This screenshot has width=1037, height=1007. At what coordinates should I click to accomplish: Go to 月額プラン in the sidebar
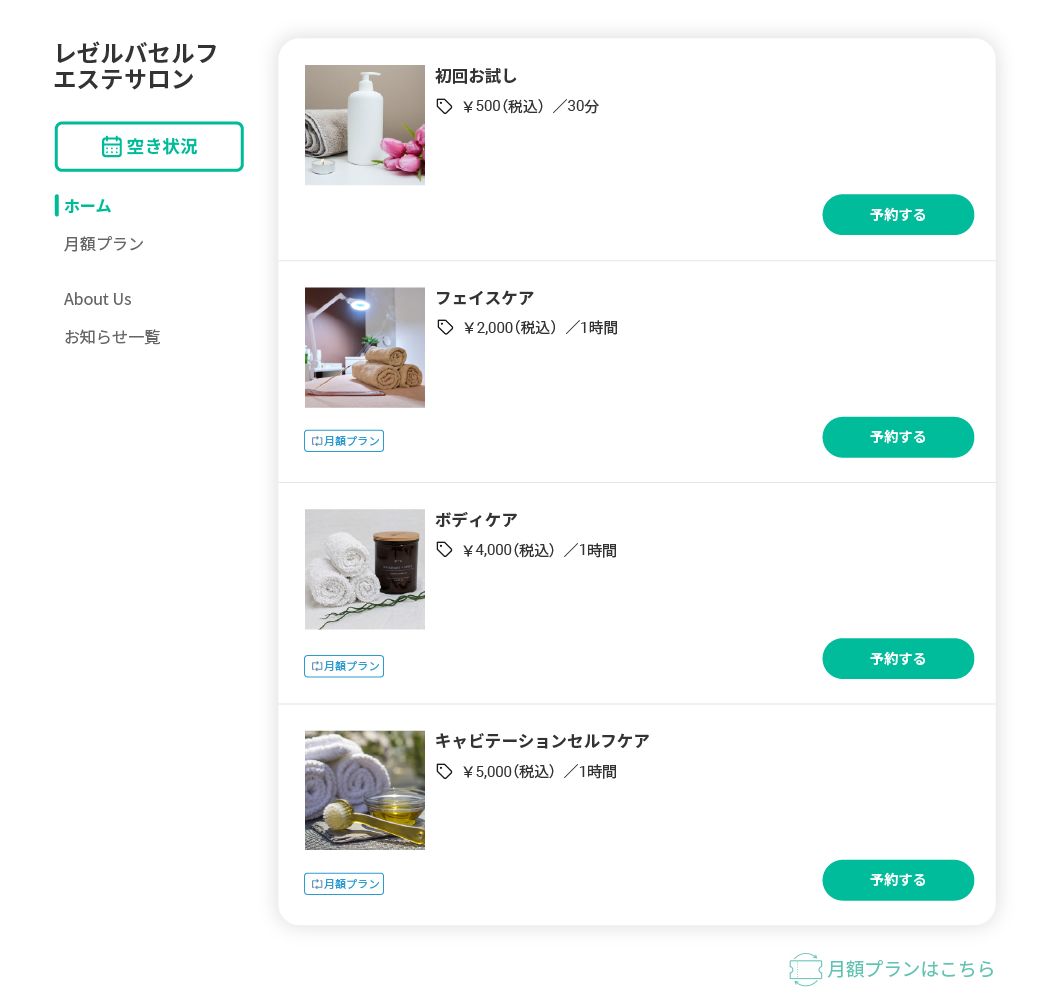click(x=104, y=244)
